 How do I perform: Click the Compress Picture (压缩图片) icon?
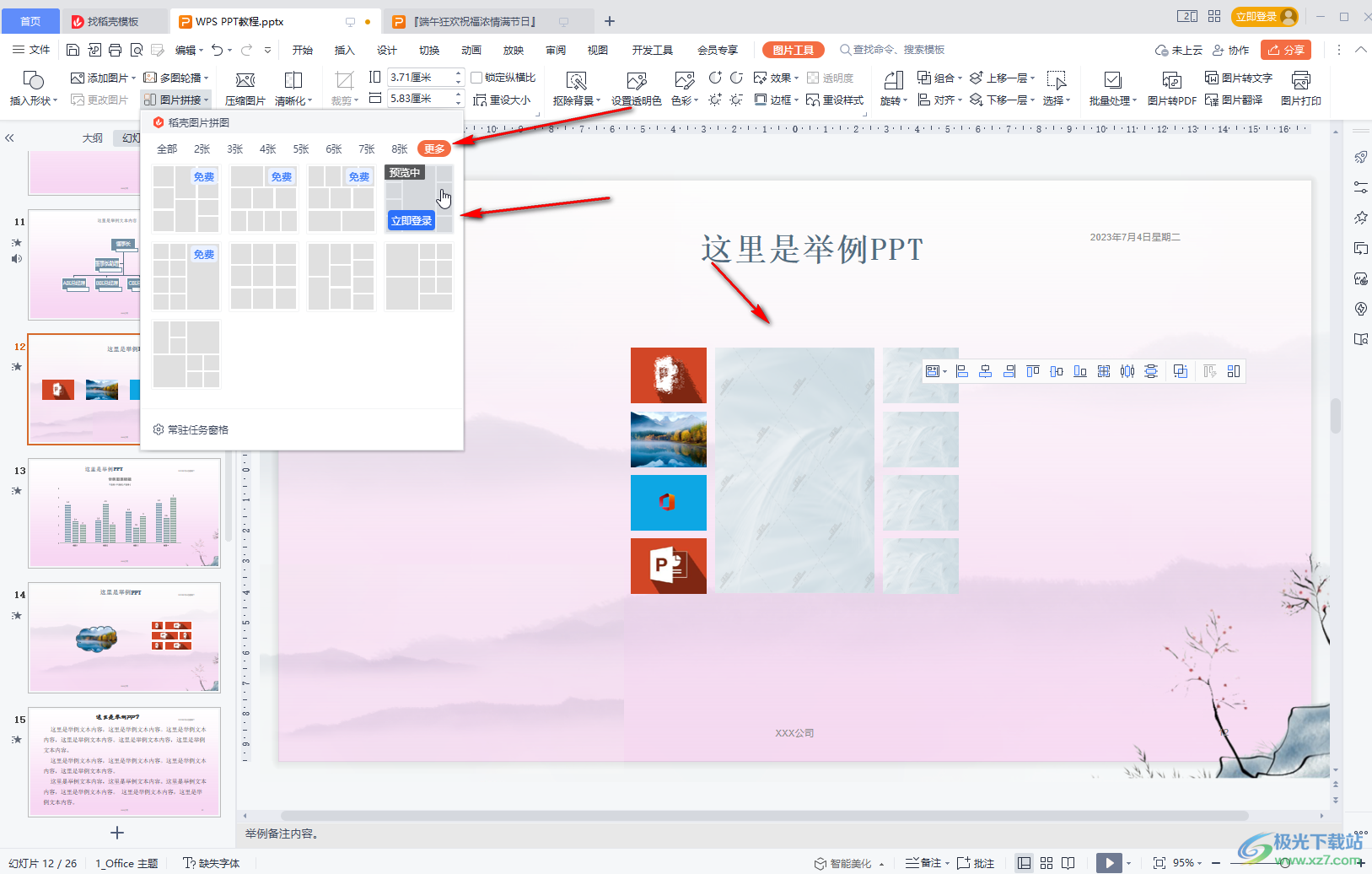245,80
